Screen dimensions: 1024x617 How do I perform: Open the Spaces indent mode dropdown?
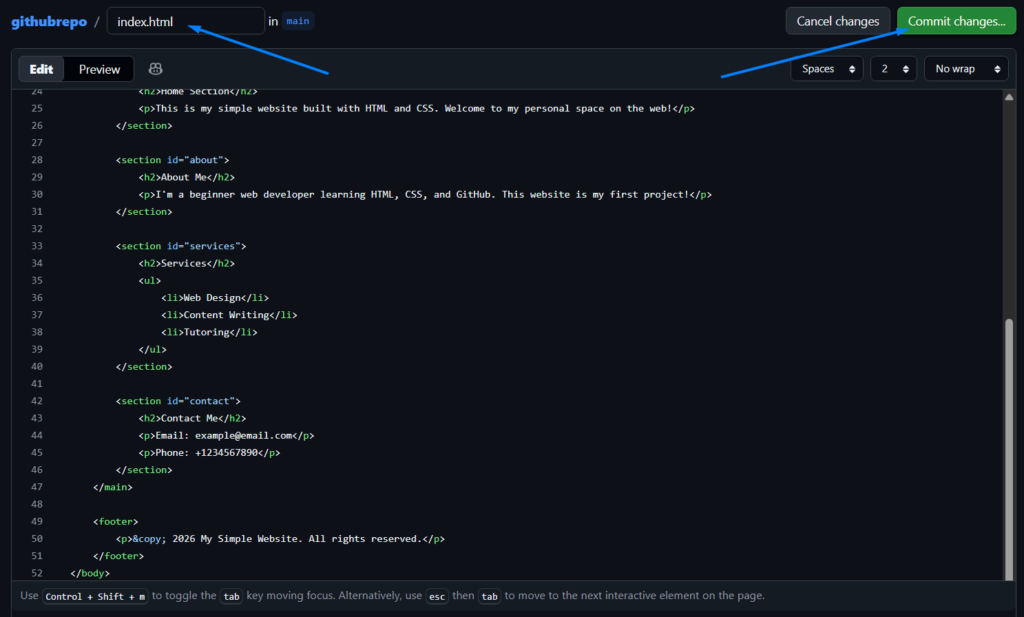pos(827,69)
